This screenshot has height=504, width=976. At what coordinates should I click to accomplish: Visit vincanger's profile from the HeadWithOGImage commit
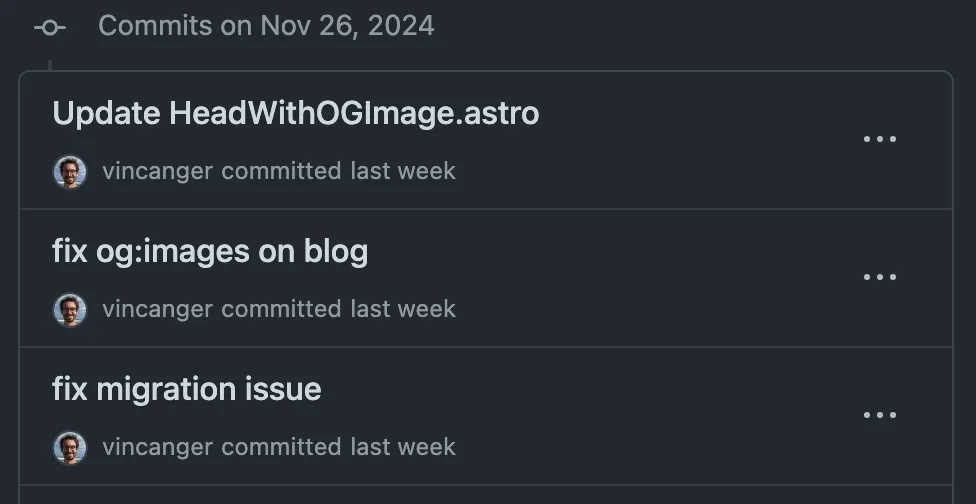click(157, 171)
